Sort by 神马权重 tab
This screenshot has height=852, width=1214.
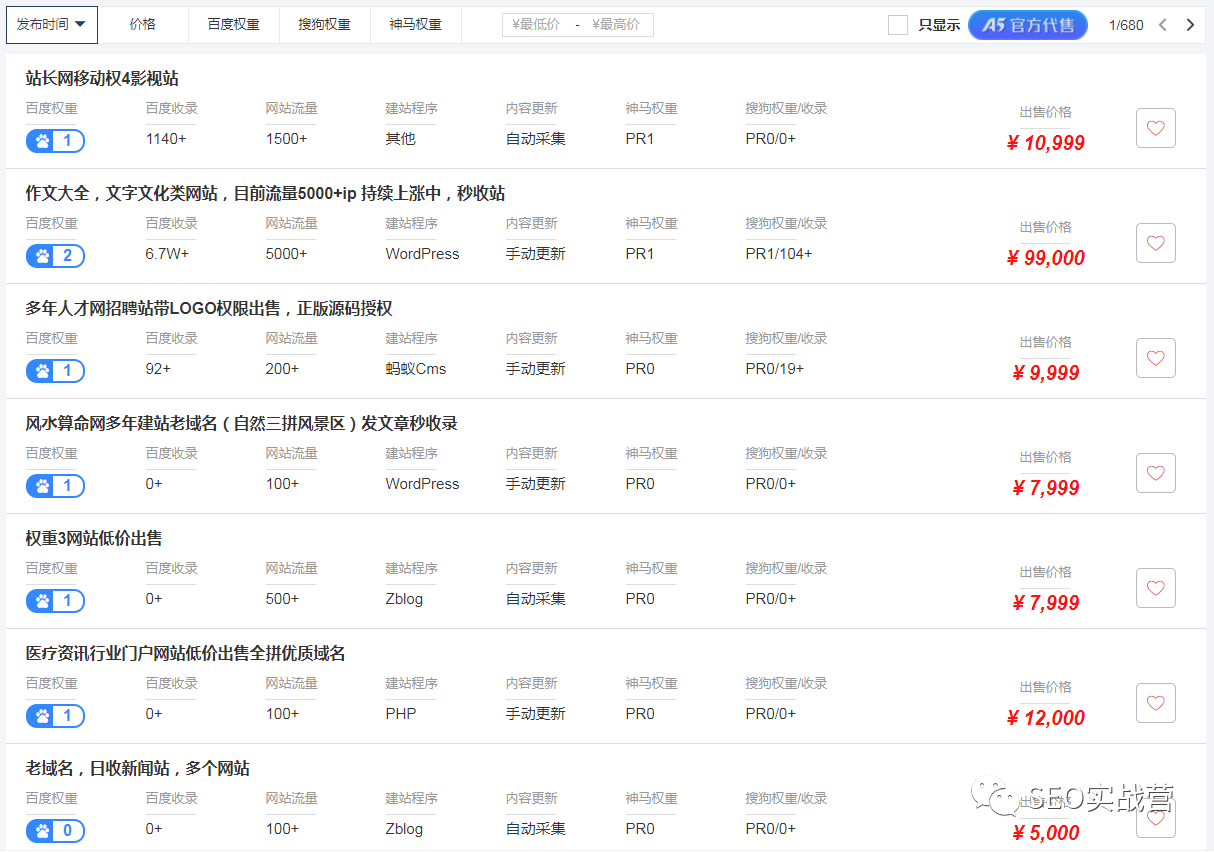coord(416,25)
